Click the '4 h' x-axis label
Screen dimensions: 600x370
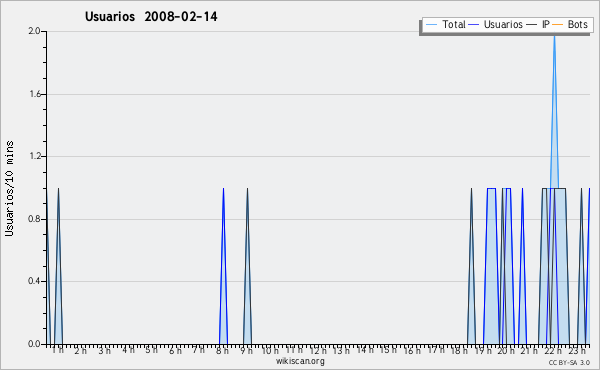coord(128,350)
